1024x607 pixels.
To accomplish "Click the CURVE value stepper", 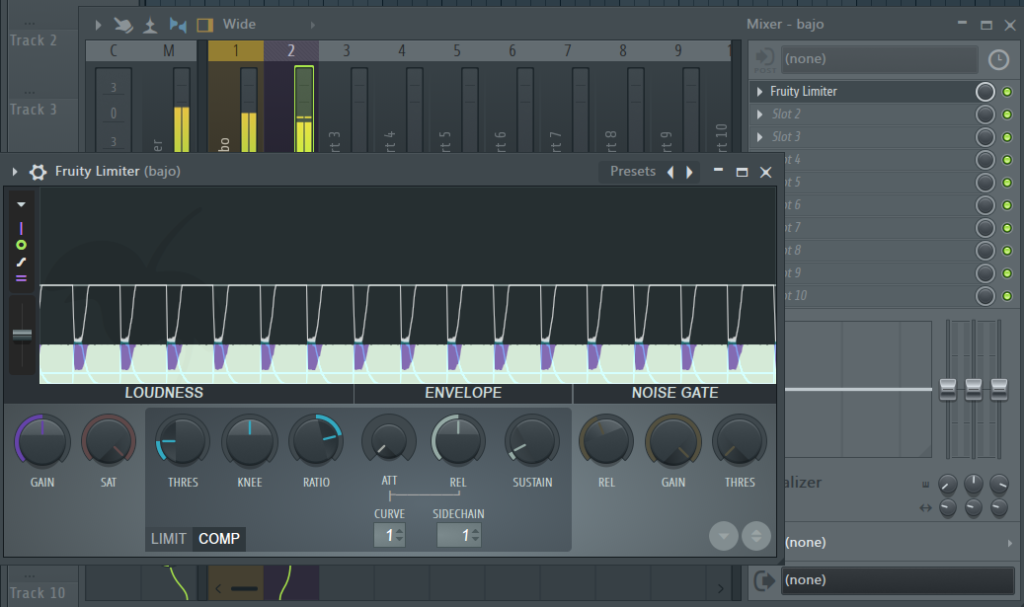I will tap(389, 536).
